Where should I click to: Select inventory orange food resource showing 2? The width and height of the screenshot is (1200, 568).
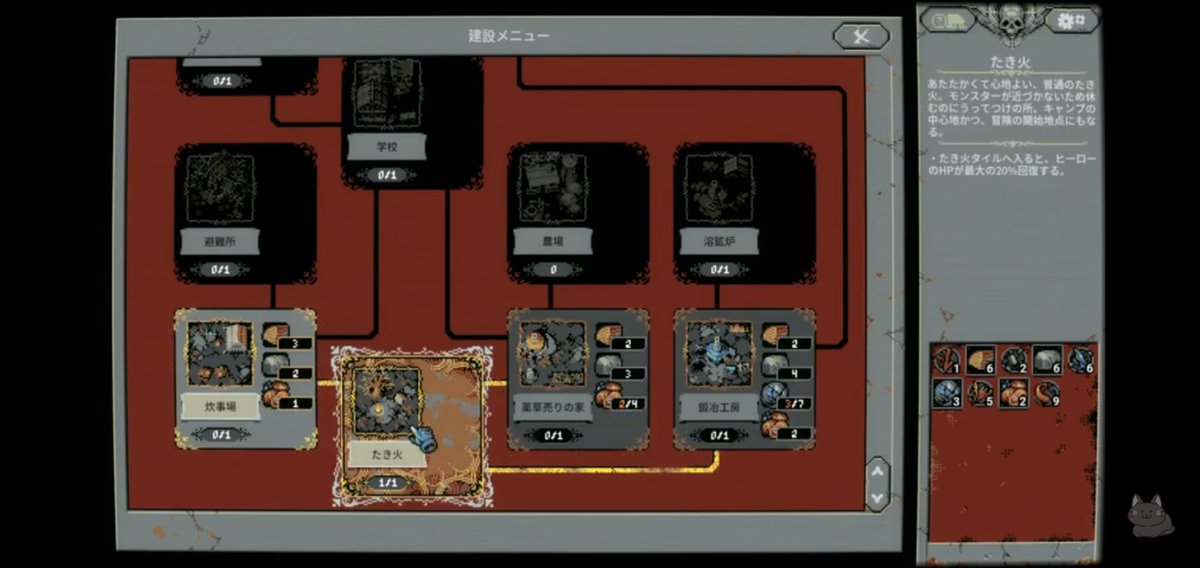(1013, 393)
